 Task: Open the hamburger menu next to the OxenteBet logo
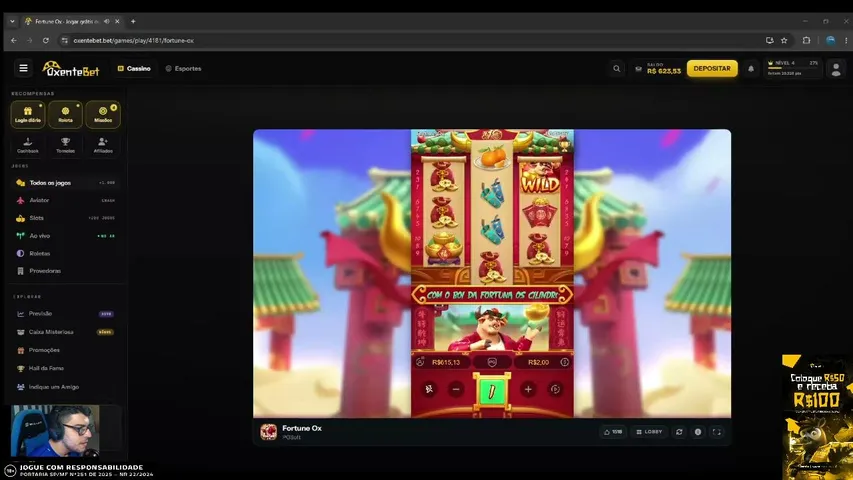23,69
